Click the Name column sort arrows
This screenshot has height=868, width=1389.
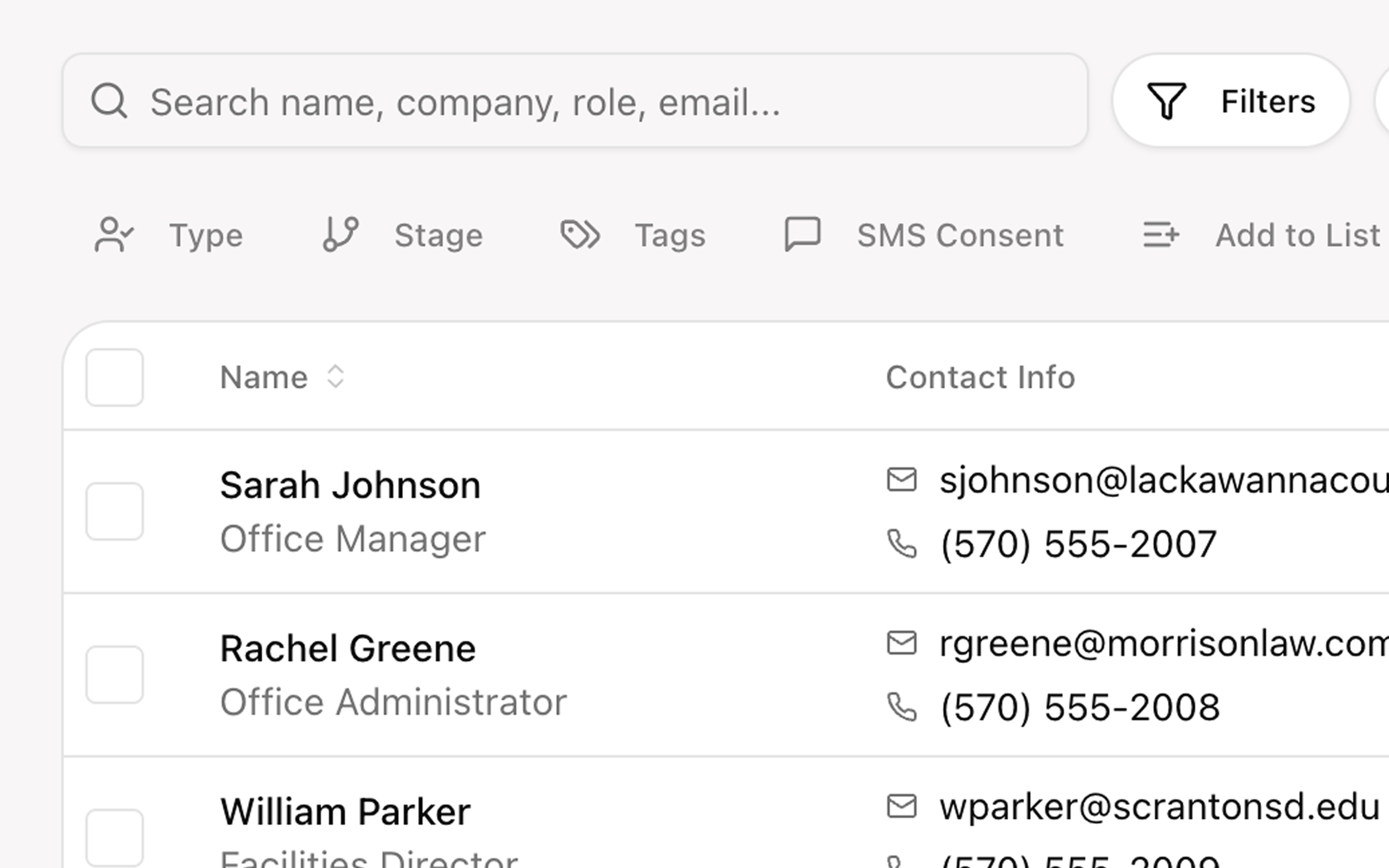click(335, 377)
